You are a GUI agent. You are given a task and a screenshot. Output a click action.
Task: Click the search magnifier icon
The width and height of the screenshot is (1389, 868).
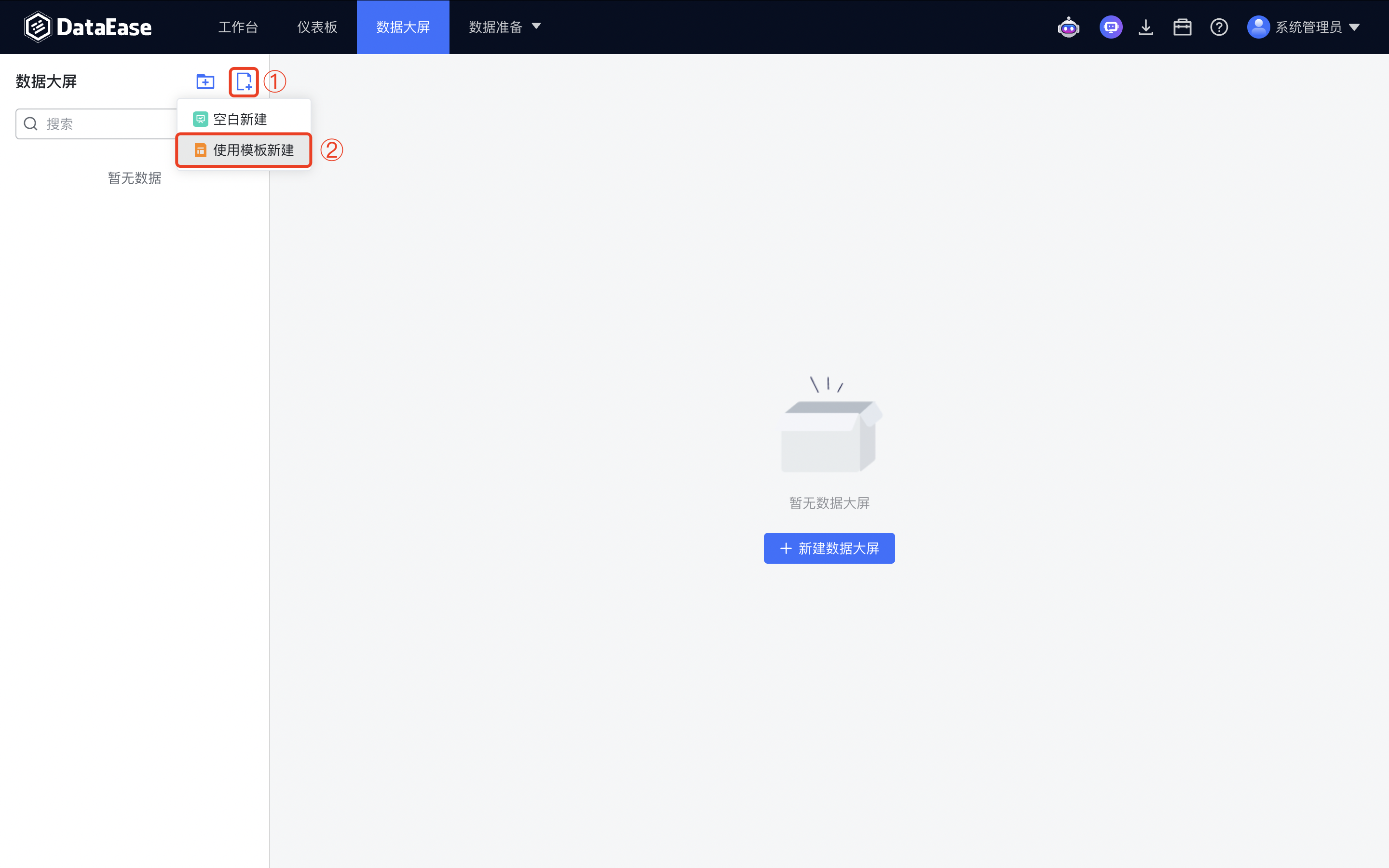tap(30, 123)
